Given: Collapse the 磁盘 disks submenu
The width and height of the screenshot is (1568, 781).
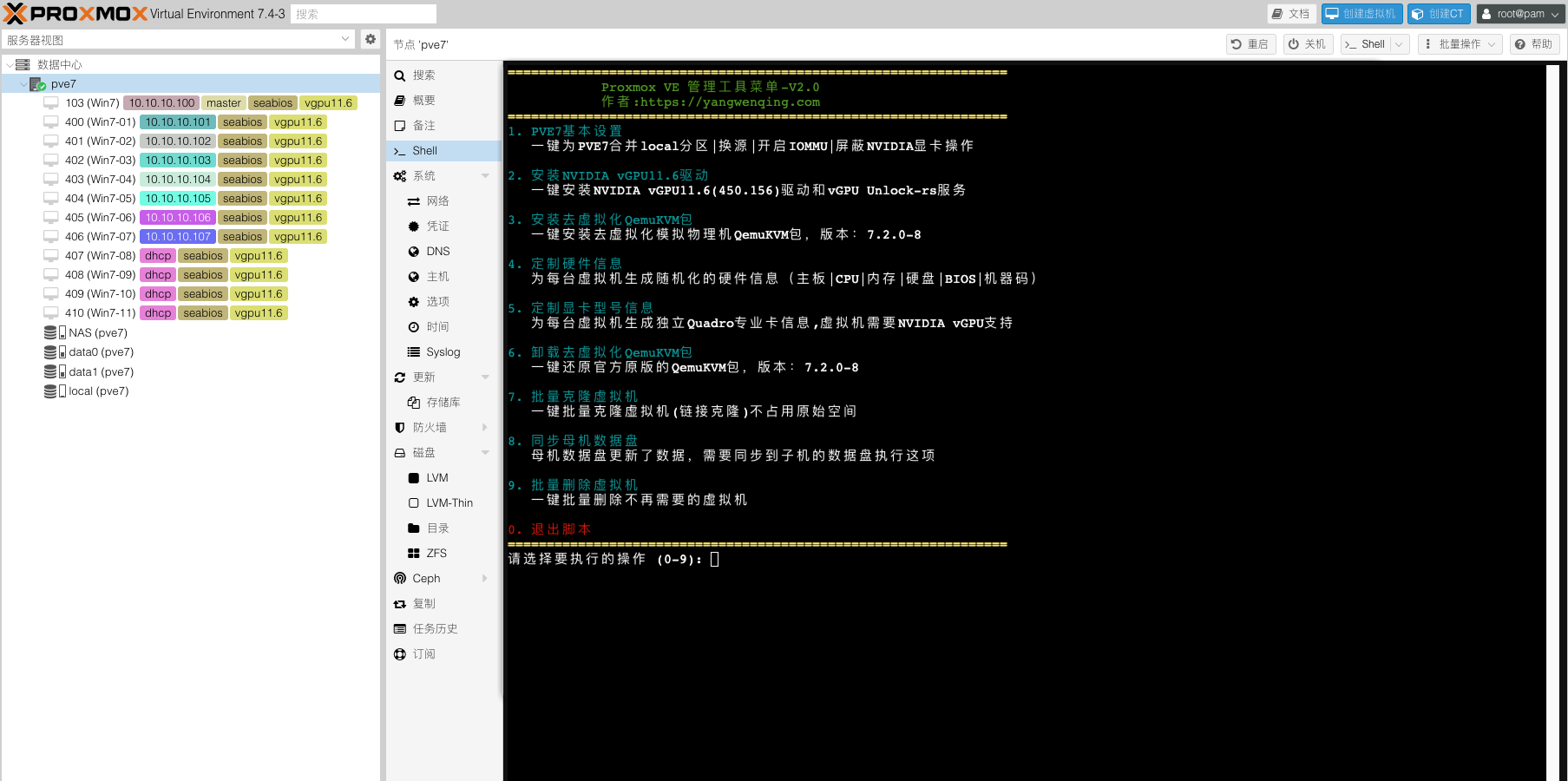Looking at the screenshot, I should point(485,453).
